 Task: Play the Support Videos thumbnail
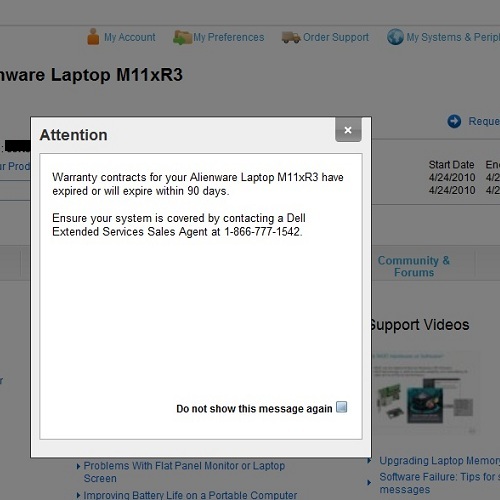pos(426,393)
